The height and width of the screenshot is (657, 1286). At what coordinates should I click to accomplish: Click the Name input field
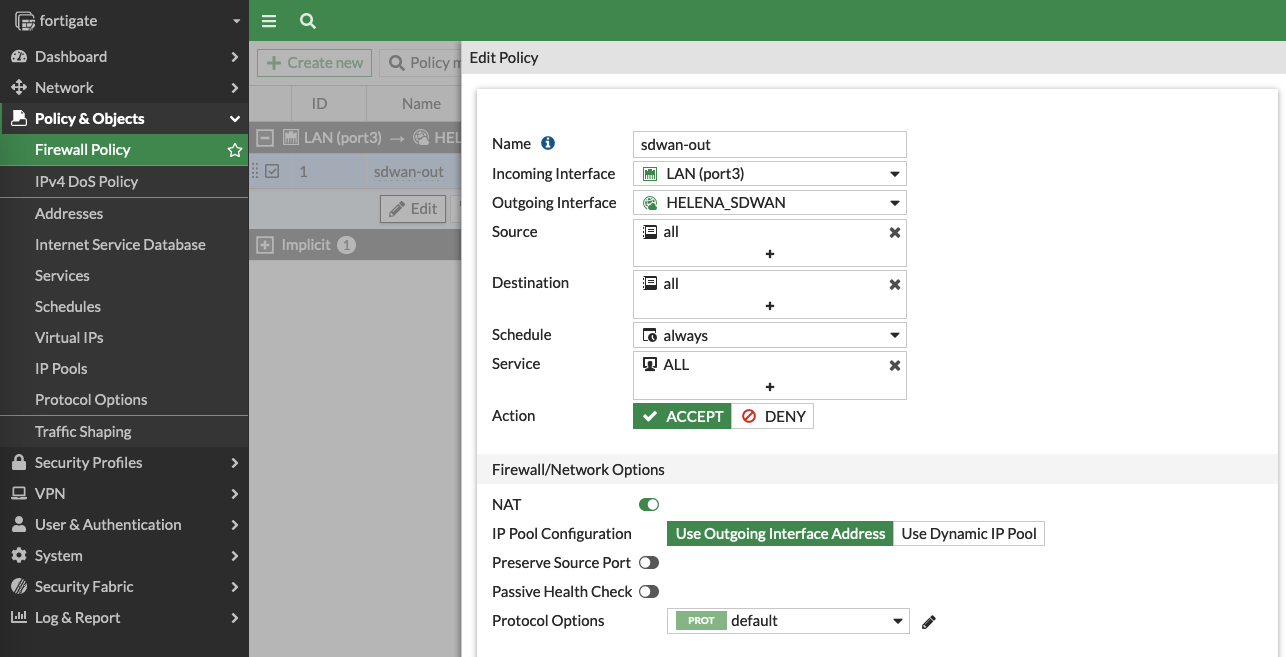770,144
